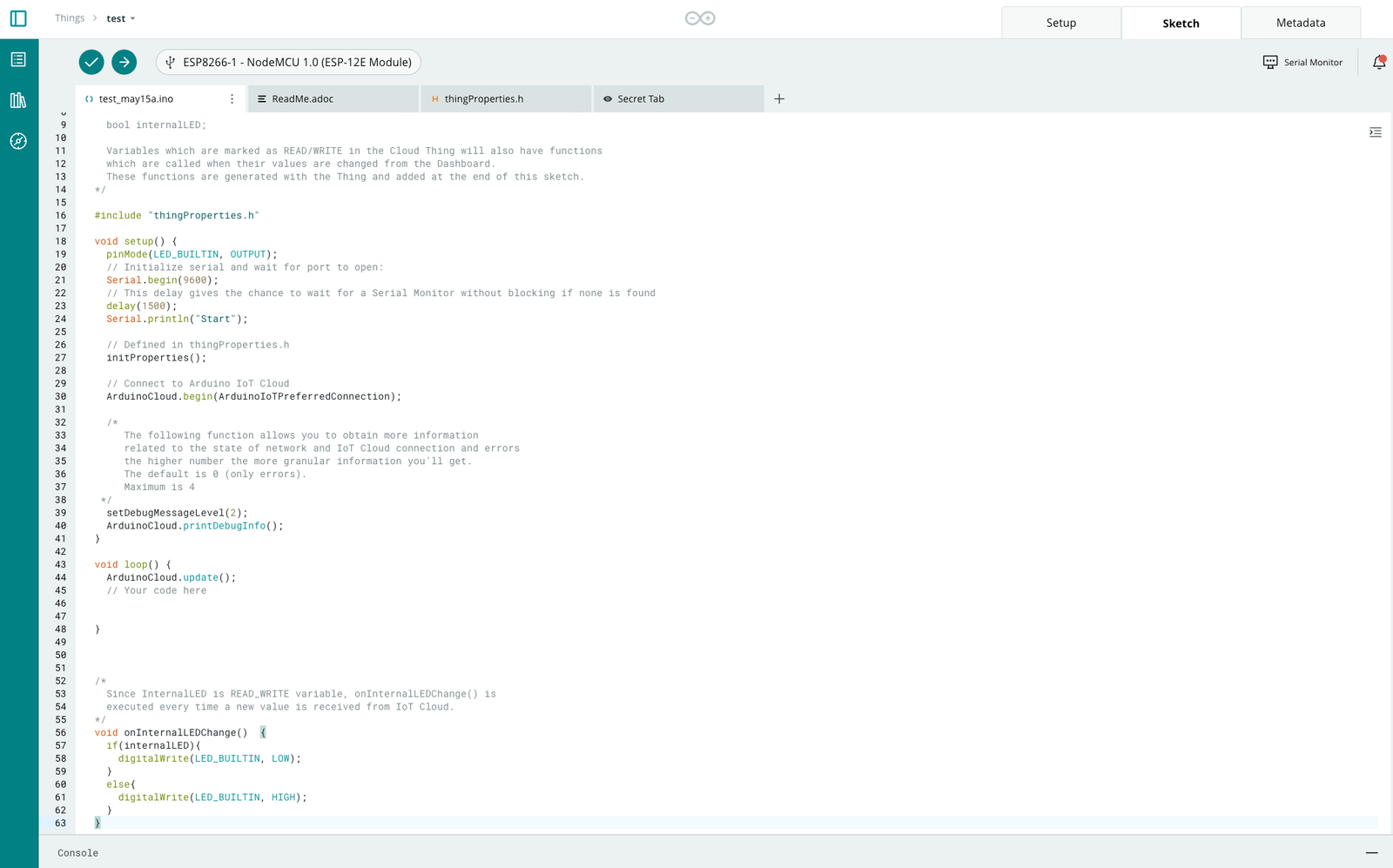Toggle the sidebar panel icon

pyautogui.click(x=18, y=18)
